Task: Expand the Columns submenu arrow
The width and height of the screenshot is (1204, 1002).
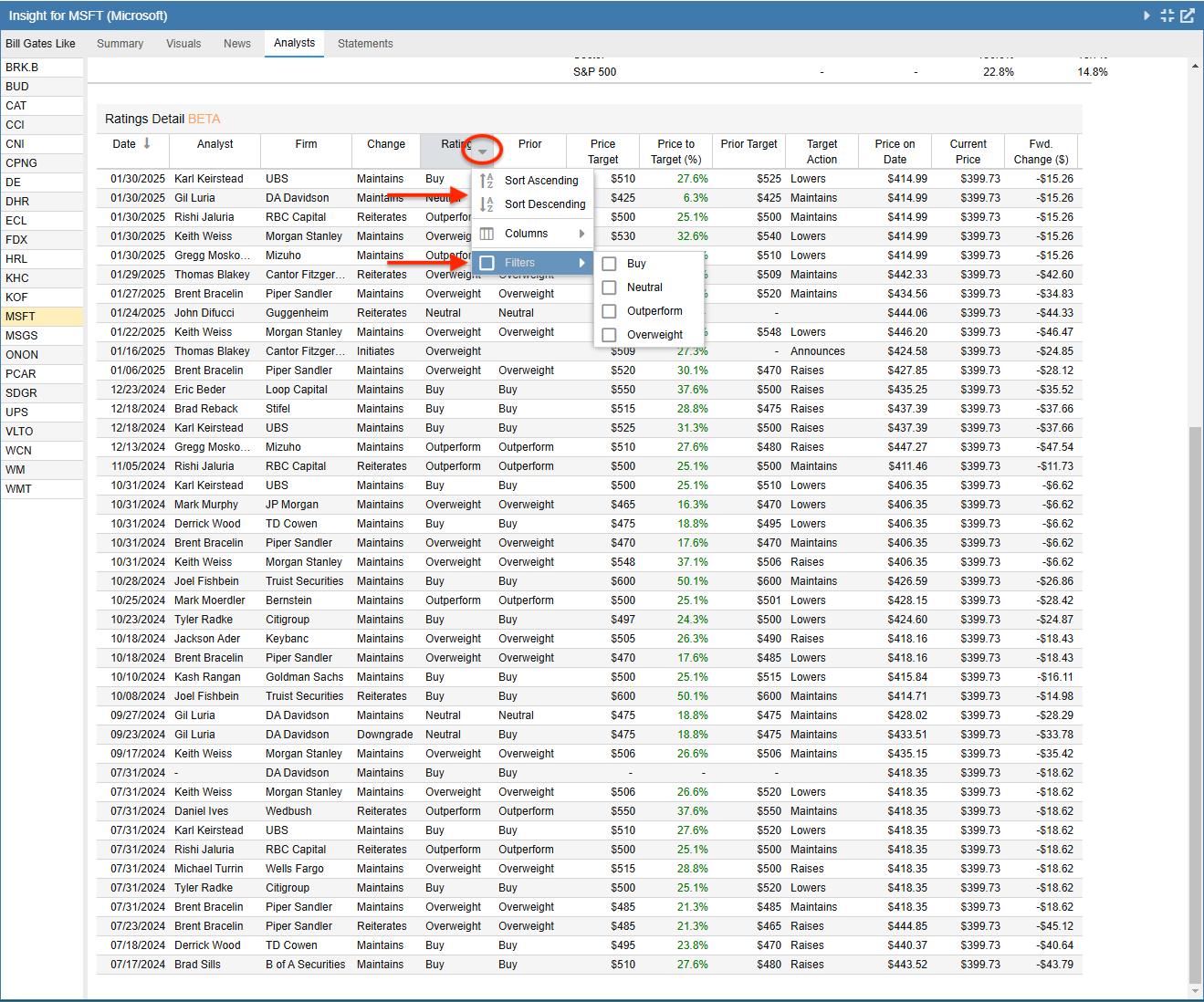Action: pyautogui.click(x=581, y=234)
